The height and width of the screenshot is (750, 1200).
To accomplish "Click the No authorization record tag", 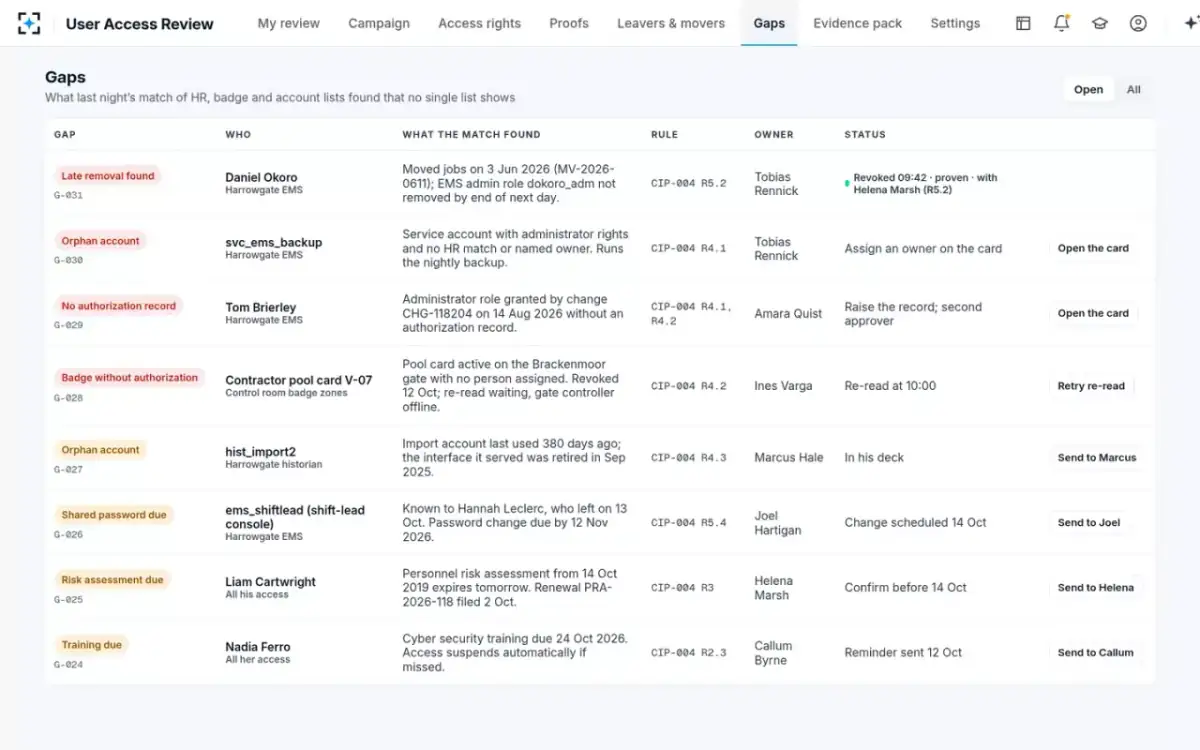I will click(118, 306).
